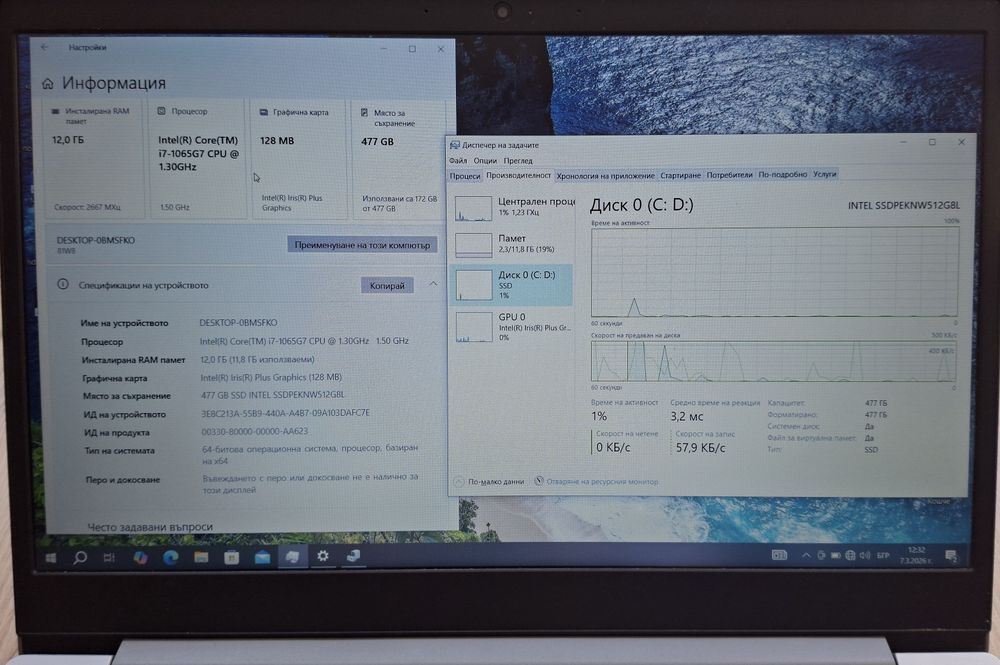Open the Windows Start menu
The height and width of the screenshot is (665, 1000).
(x=51, y=558)
